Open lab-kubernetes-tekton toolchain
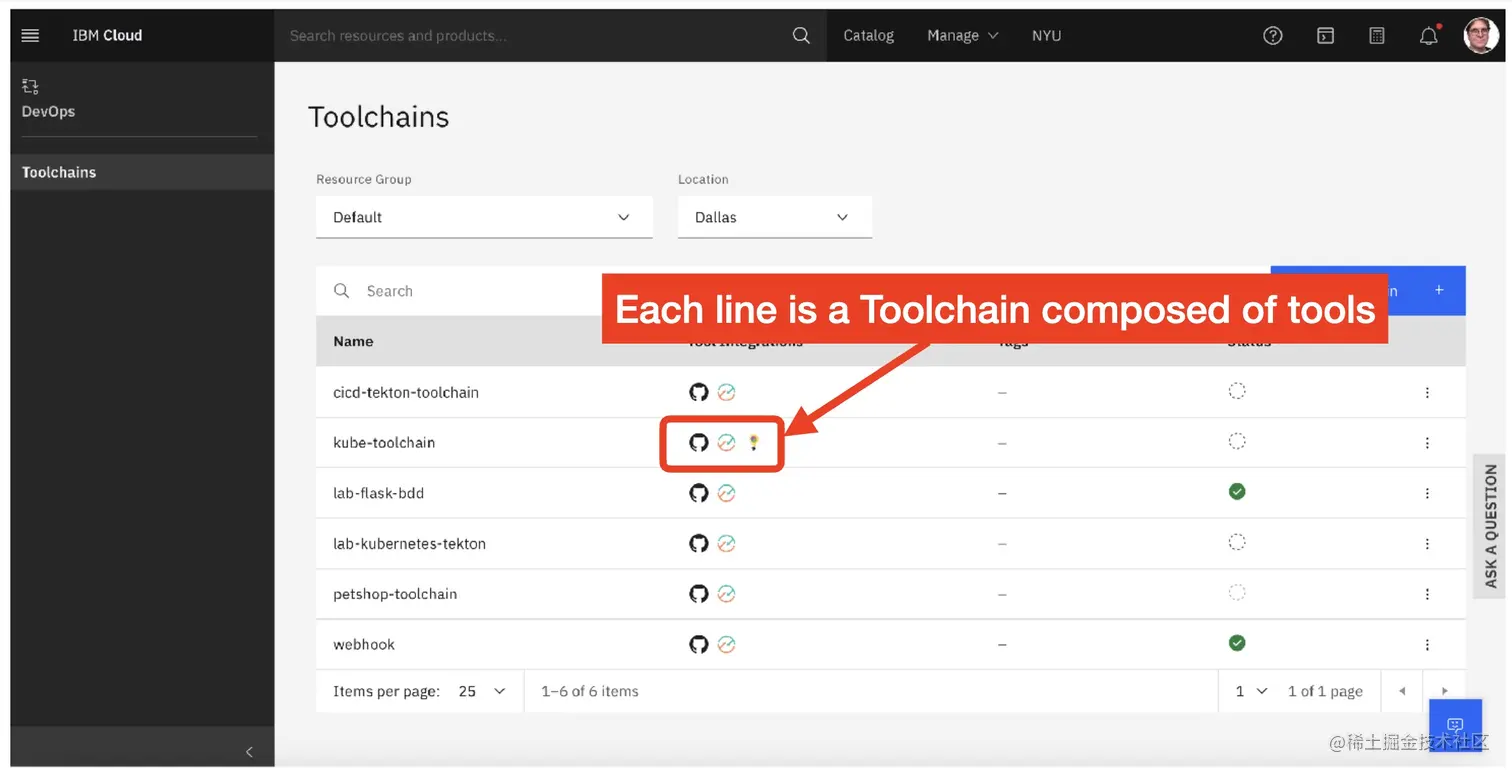 coord(409,544)
